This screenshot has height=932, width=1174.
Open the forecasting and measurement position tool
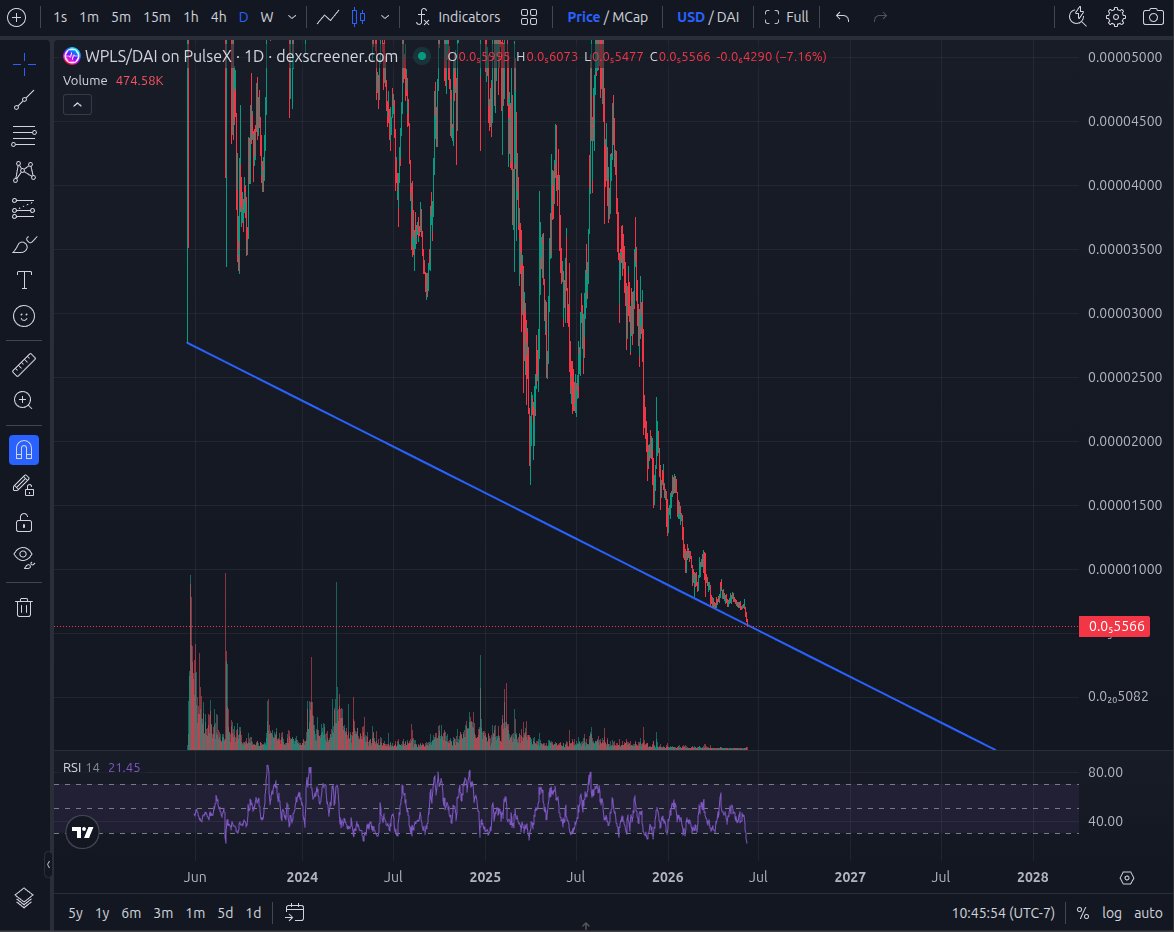[x=24, y=208]
